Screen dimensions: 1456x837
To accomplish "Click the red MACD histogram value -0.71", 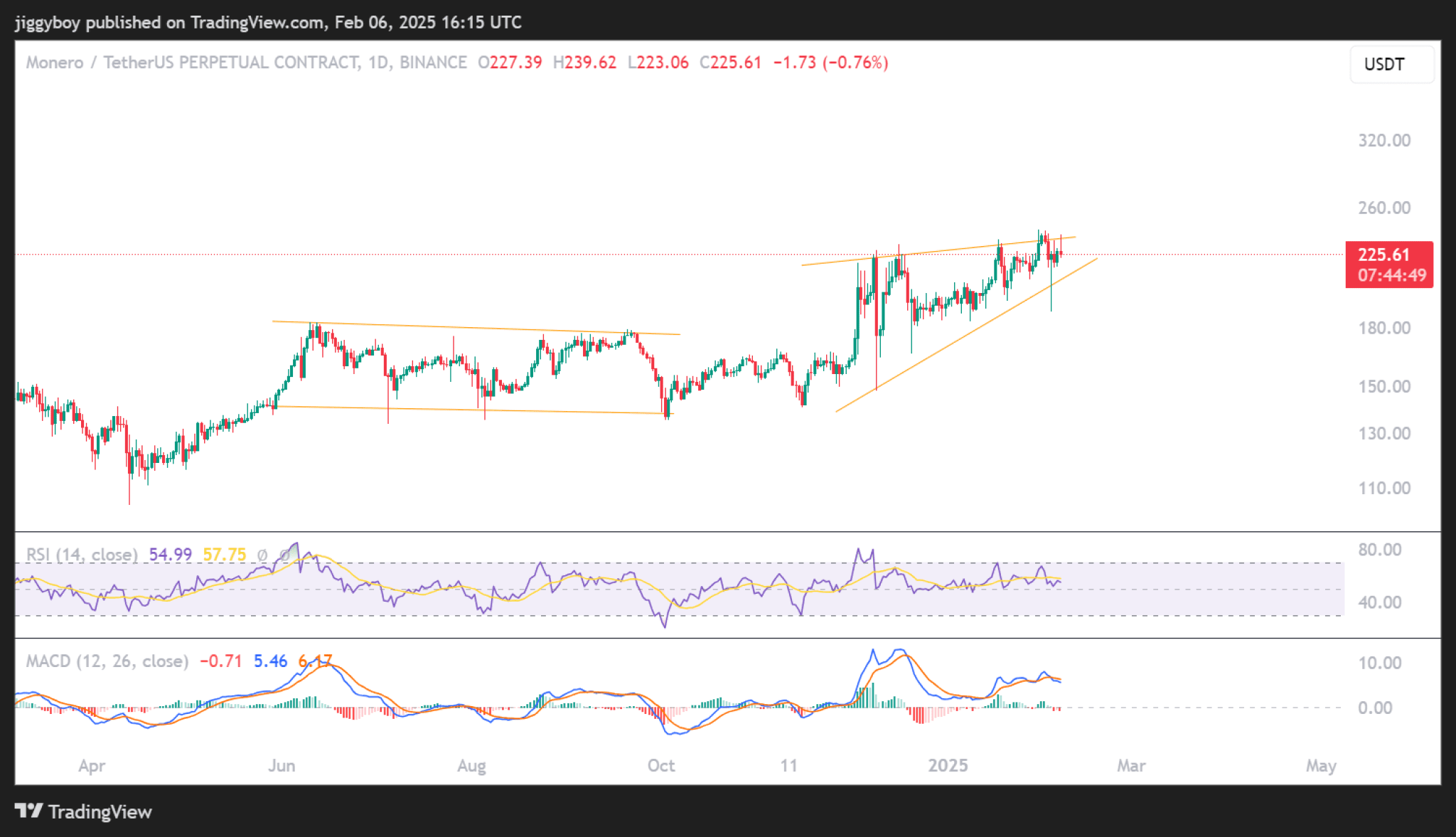I will [x=220, y=661].
